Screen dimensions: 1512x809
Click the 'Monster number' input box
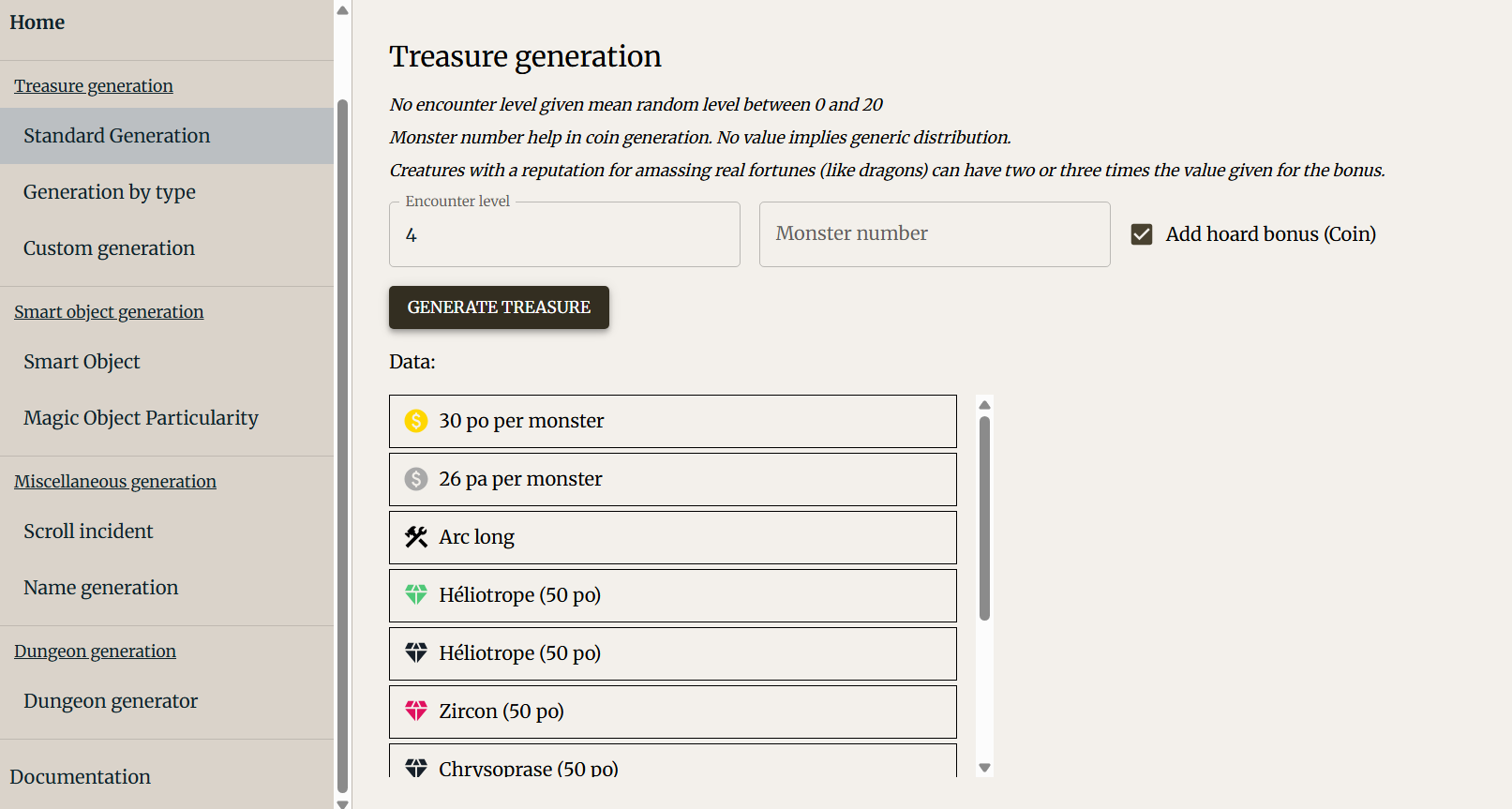(x=934, y=233)
